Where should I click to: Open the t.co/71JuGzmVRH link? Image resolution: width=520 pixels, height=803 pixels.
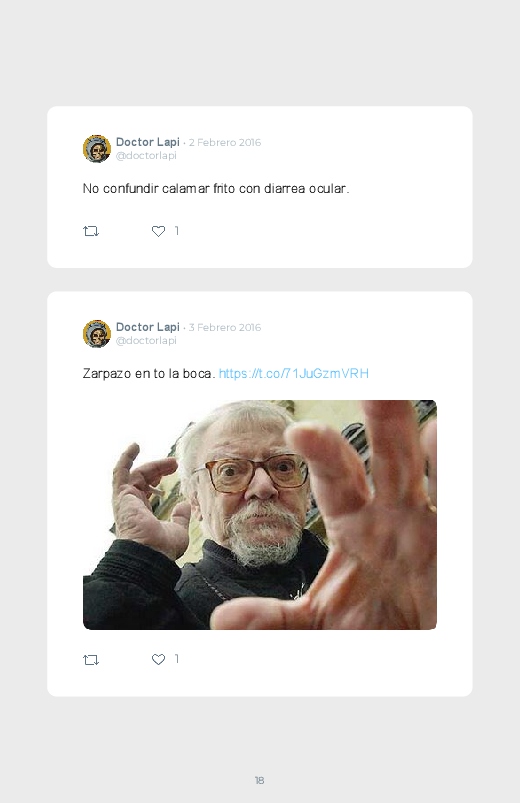pos(294,373)
